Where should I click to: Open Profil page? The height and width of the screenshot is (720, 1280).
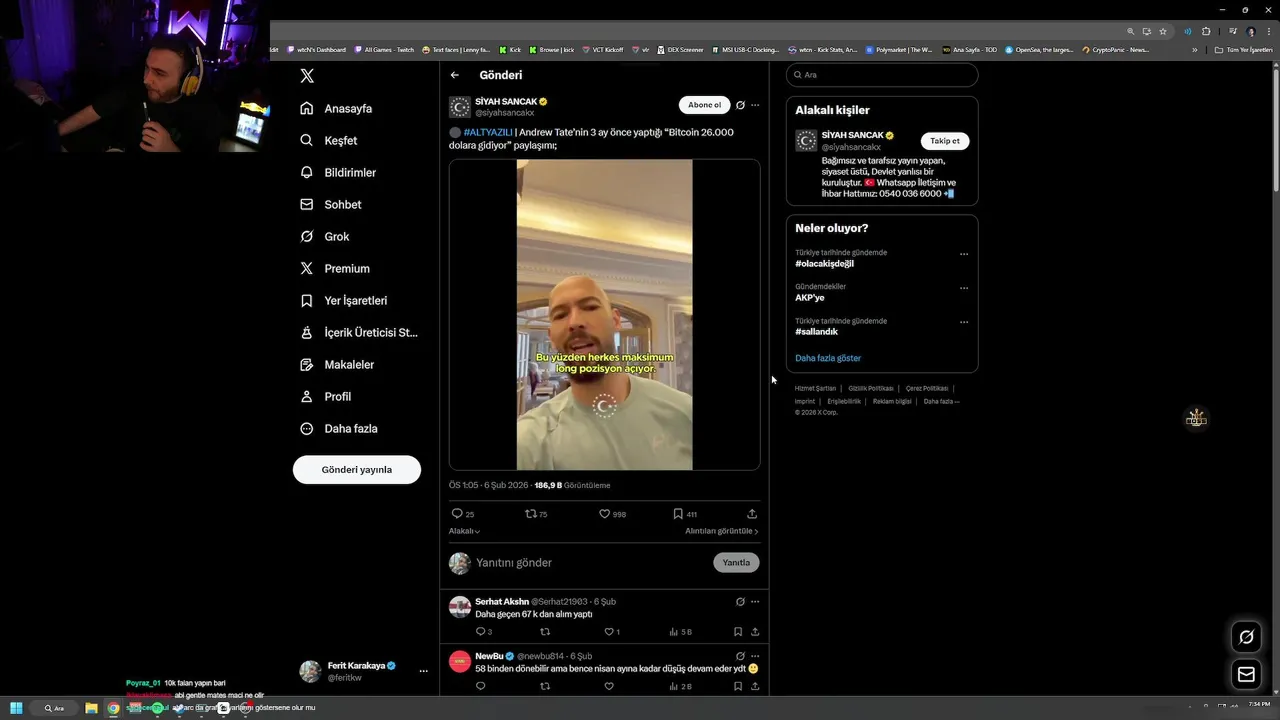(x=326, y=396)
